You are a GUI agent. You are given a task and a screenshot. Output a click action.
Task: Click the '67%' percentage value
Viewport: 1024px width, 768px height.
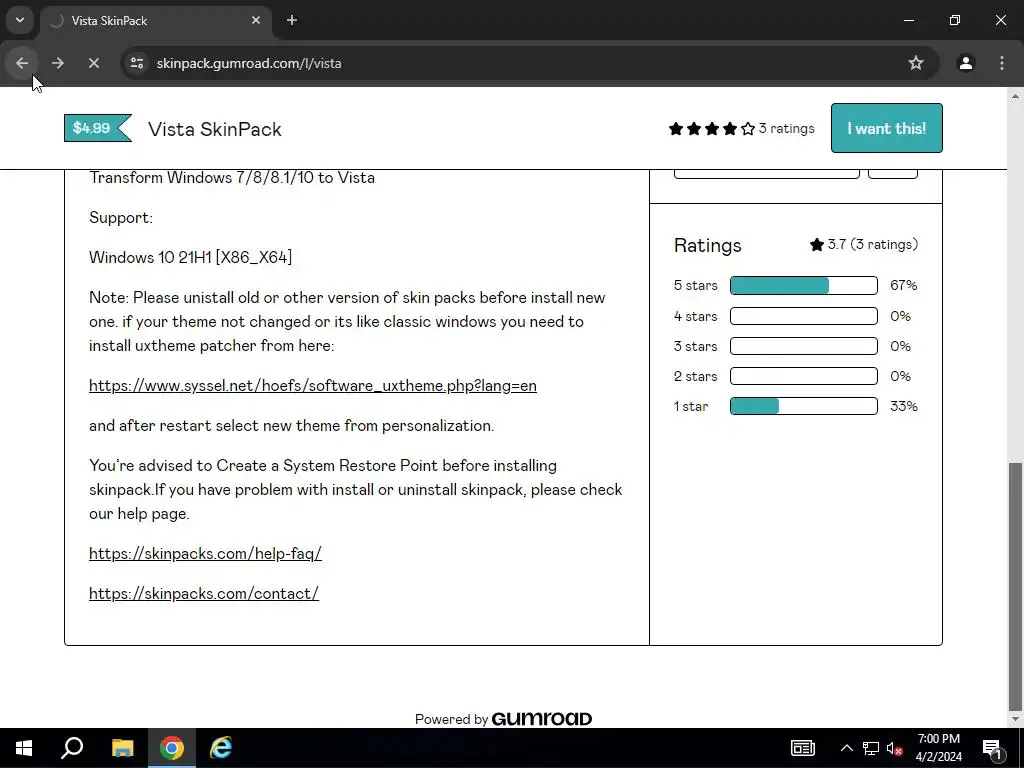click(x=903, y=285)
